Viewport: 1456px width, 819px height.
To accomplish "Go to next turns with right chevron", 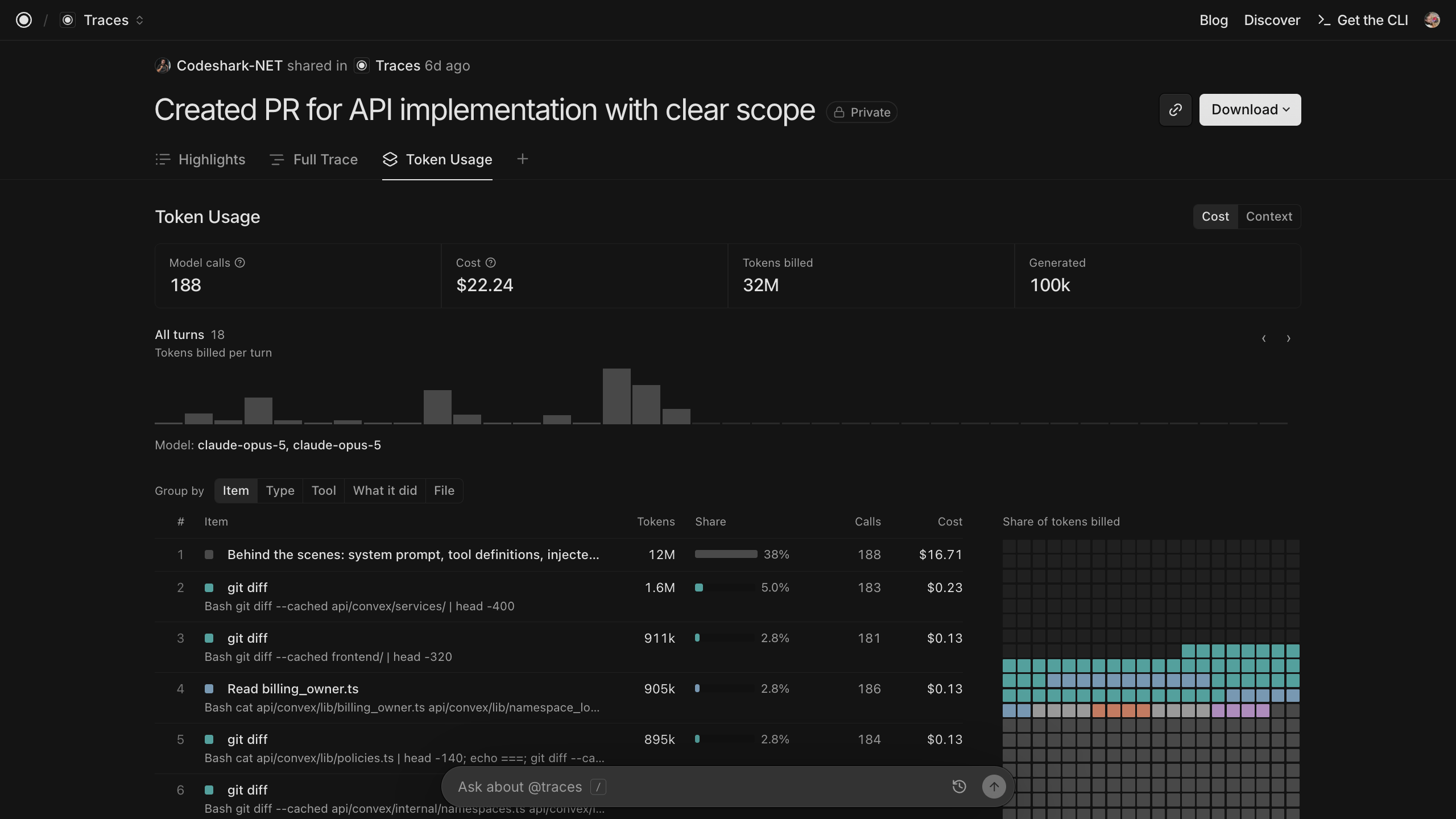I will [x=1289, y=339].
